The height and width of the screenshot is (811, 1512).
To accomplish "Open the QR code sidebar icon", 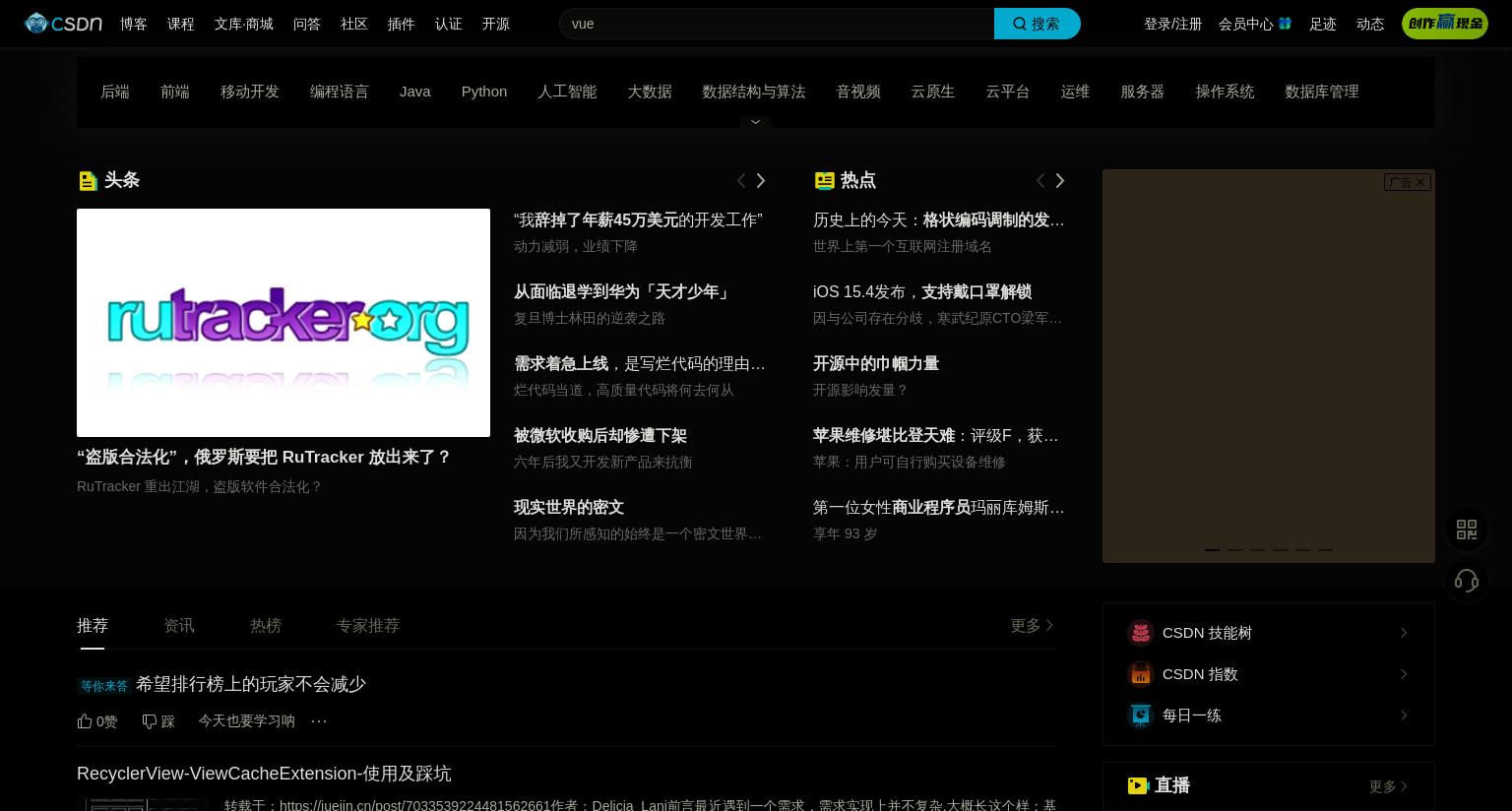I will click(x=1467, y=530).
